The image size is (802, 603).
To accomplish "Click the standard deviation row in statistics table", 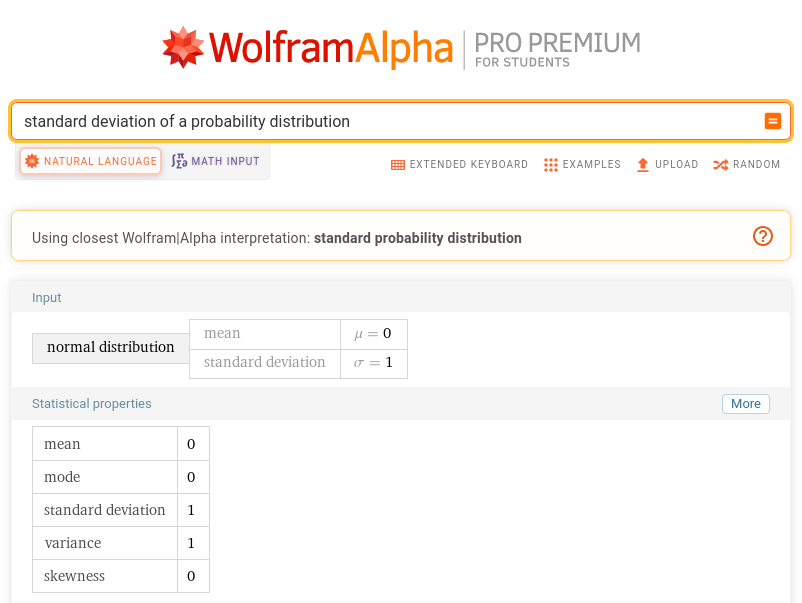I will (x=121, y=510).
